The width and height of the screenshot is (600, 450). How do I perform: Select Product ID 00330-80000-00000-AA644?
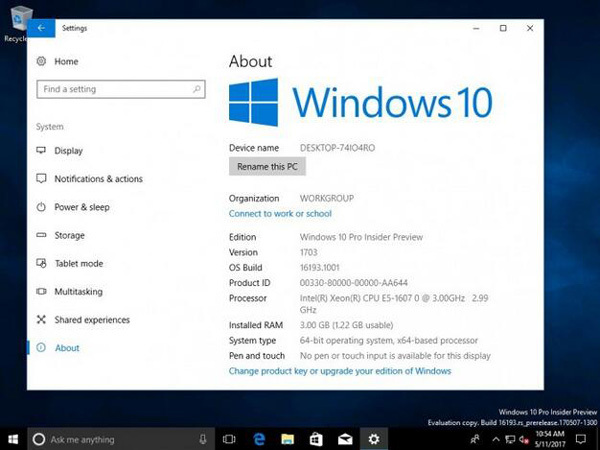(354, 283)
